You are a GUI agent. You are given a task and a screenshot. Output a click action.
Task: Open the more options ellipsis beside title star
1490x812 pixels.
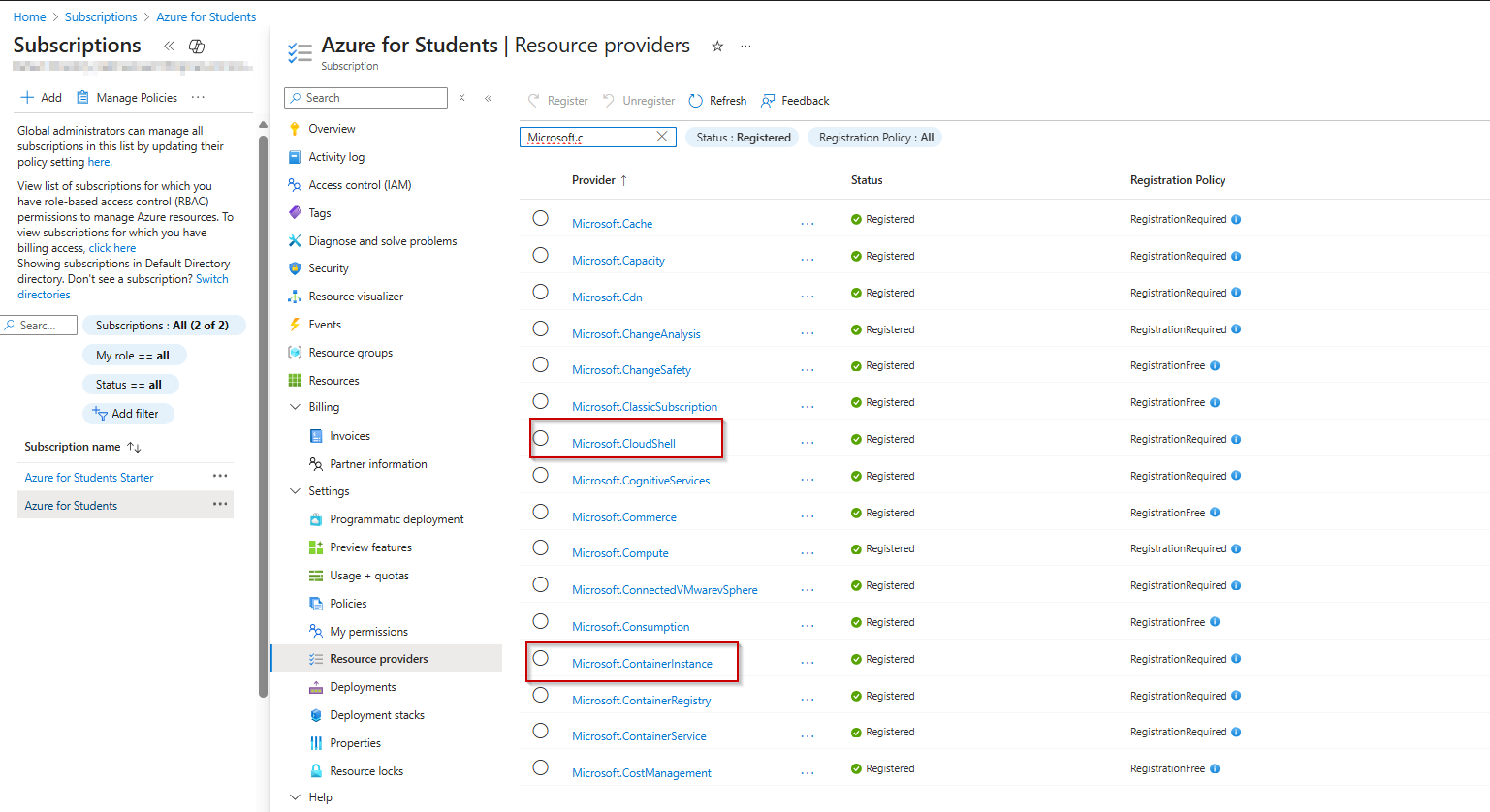point(745,47)
